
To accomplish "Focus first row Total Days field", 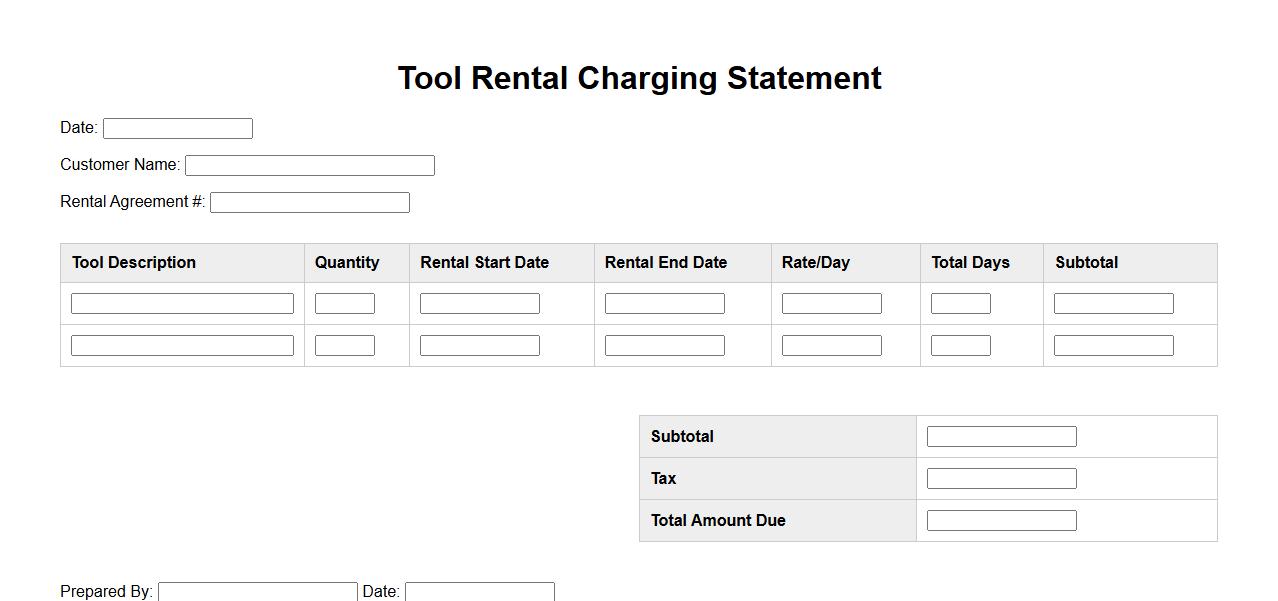I will (961, 303).
